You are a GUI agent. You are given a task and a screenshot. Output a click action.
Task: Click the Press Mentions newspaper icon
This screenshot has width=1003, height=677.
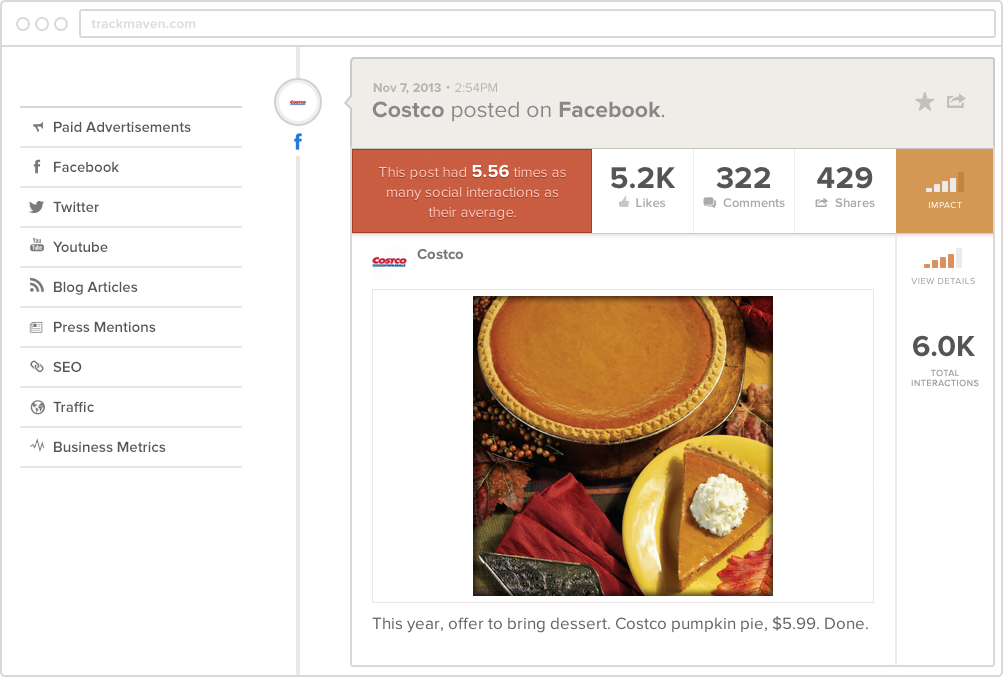(x=36, y=327)
